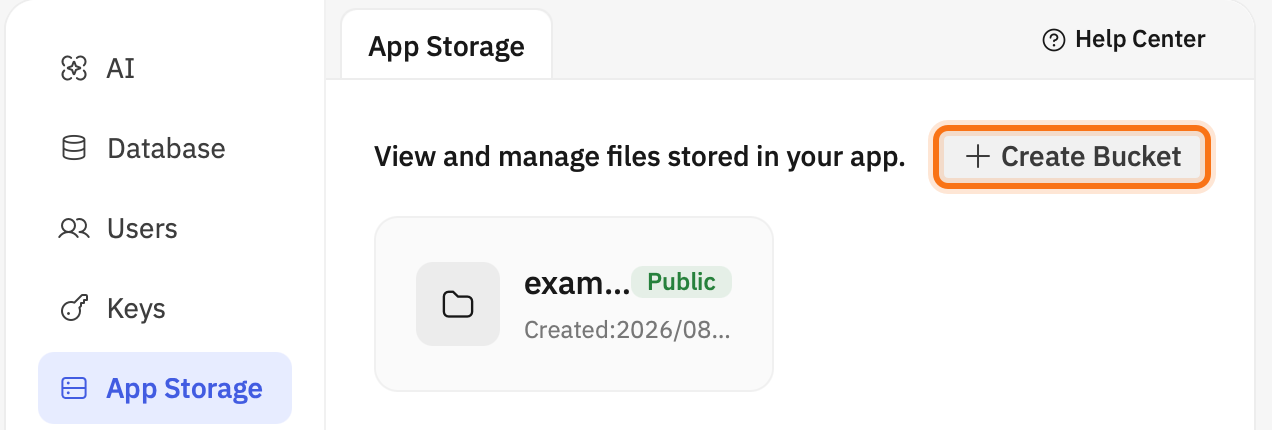Viewport: 1272px width, 430px height.
Task: Click 'View and manage files' description text
Action: 640,157
